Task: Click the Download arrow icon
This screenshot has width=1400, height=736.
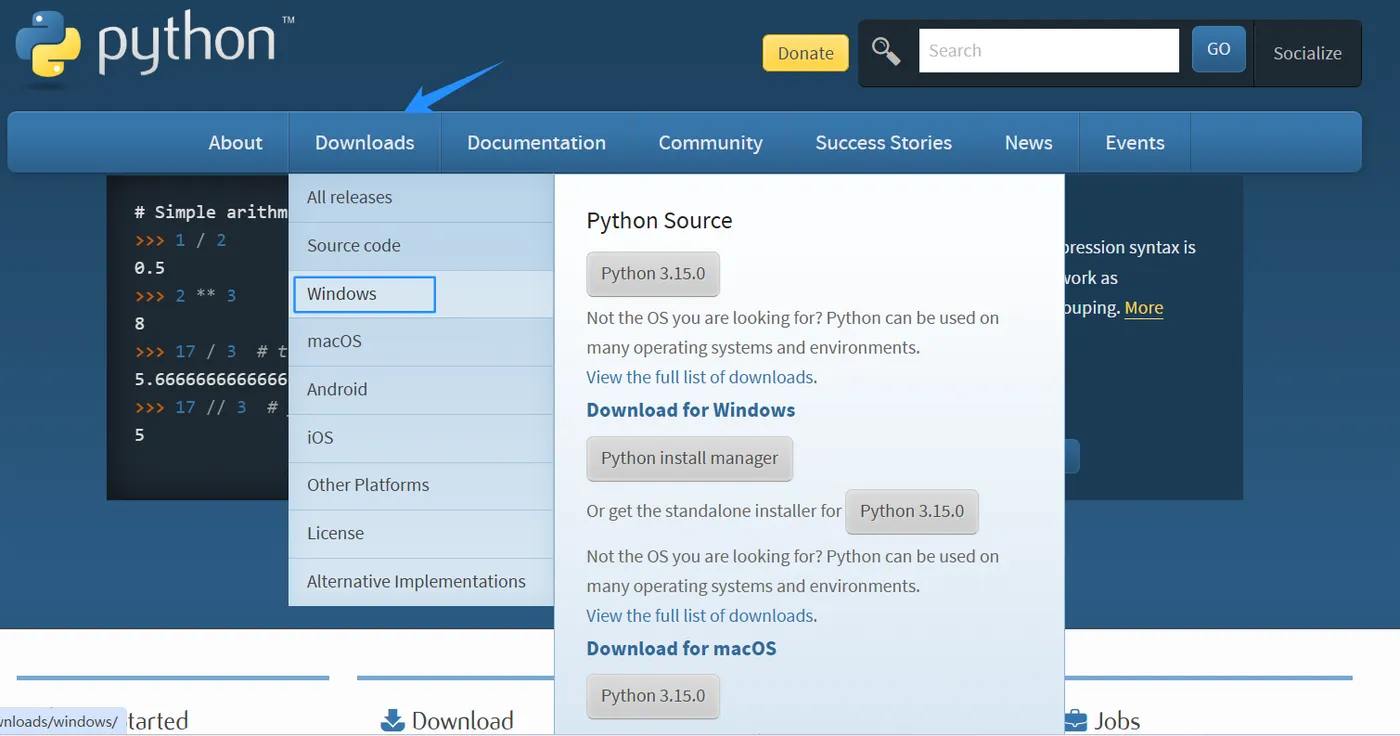Action: (392, 720)
